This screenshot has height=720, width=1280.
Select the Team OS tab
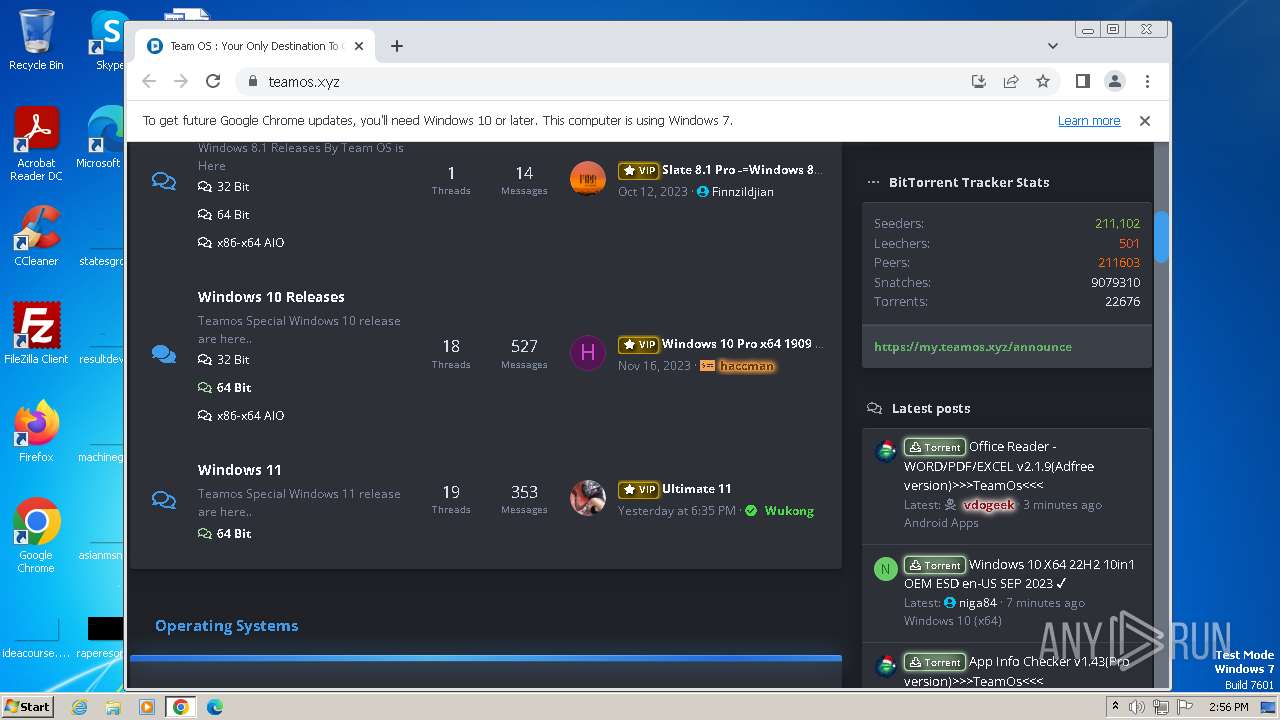point(255,46)
